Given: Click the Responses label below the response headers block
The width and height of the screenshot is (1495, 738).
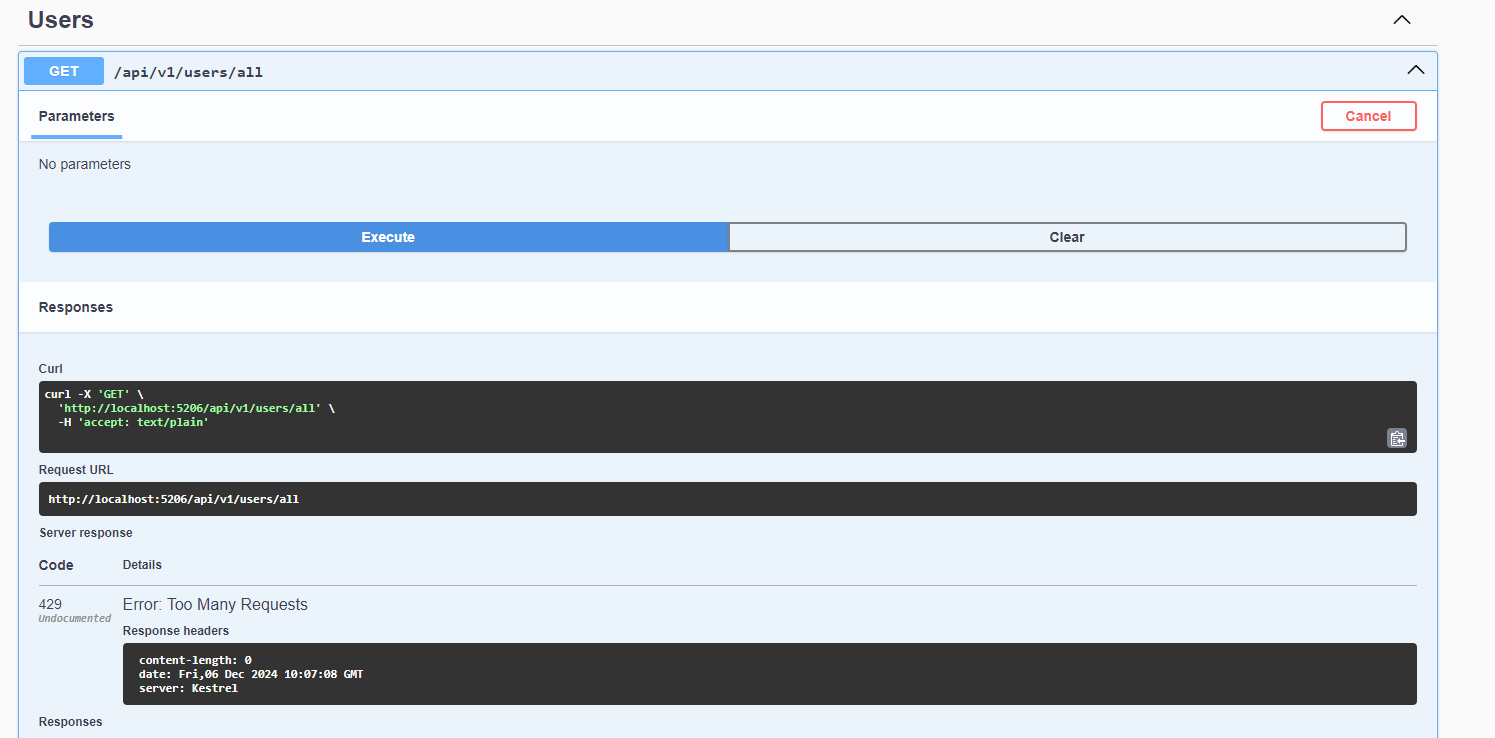Looking at the screenshot, I should point(70,722).
